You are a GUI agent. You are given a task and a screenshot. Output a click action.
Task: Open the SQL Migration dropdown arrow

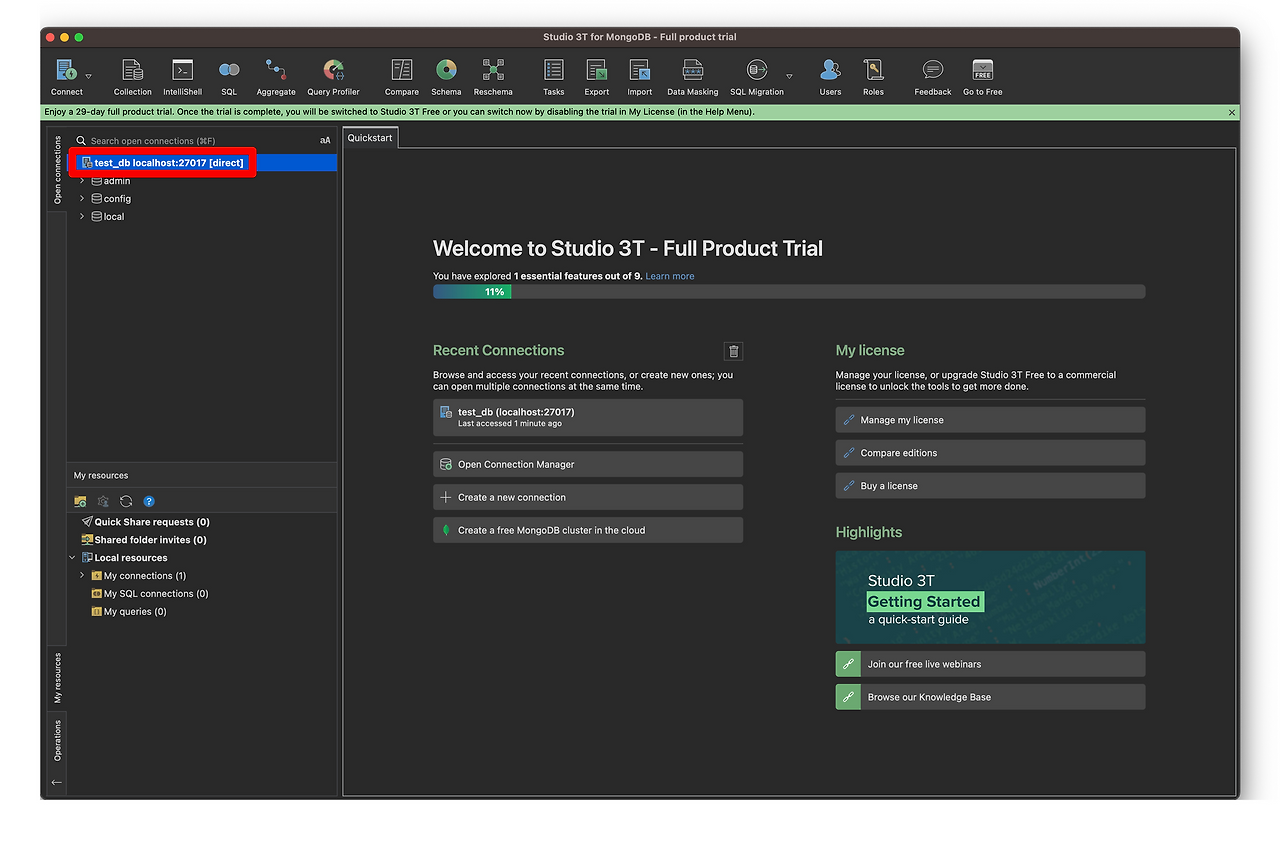pyautogui.click(x=789, y=76)
